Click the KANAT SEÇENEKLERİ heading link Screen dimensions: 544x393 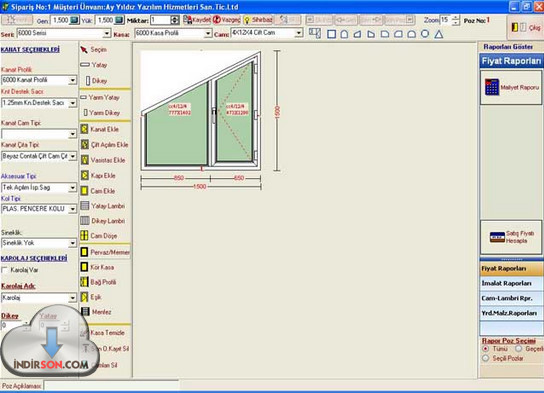30,50
